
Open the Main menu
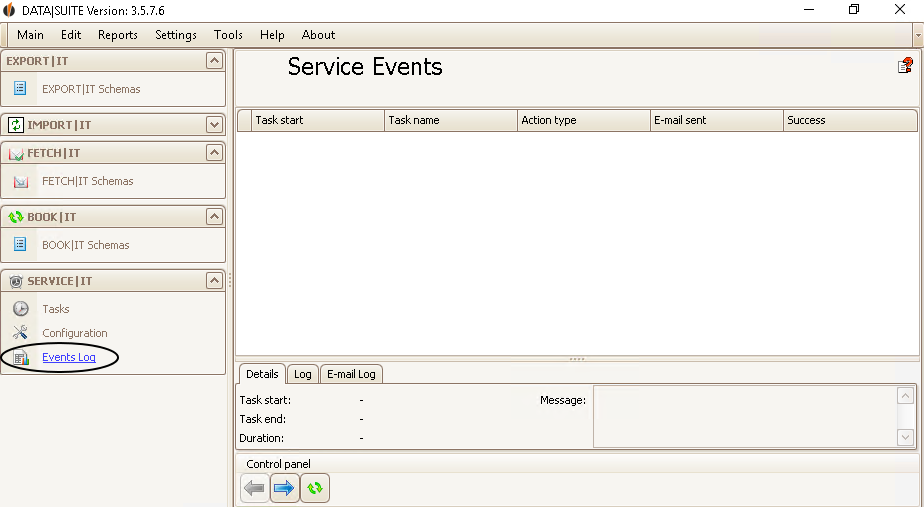point(30,35)
